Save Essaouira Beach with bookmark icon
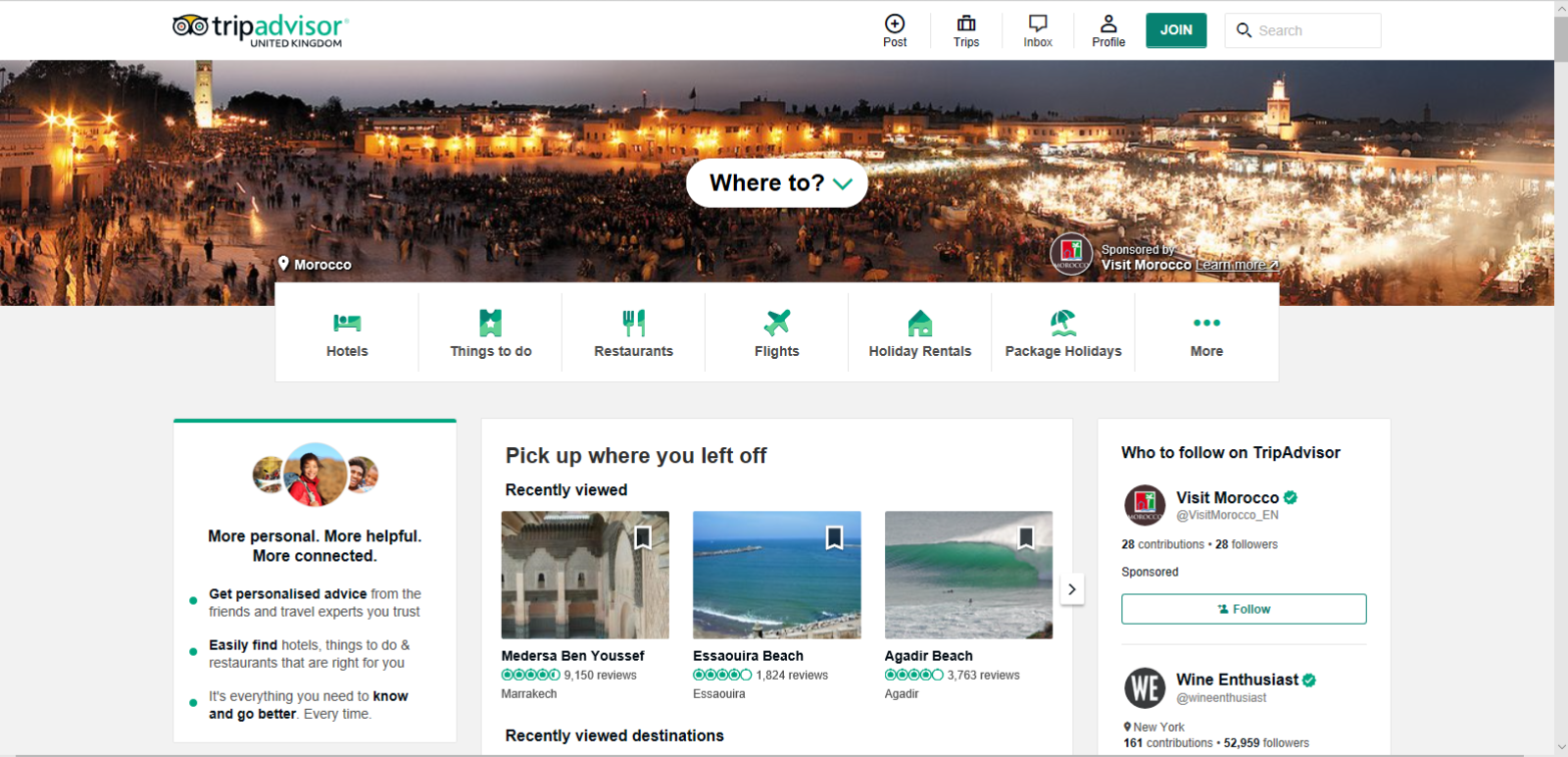 [x=834, y=537]
